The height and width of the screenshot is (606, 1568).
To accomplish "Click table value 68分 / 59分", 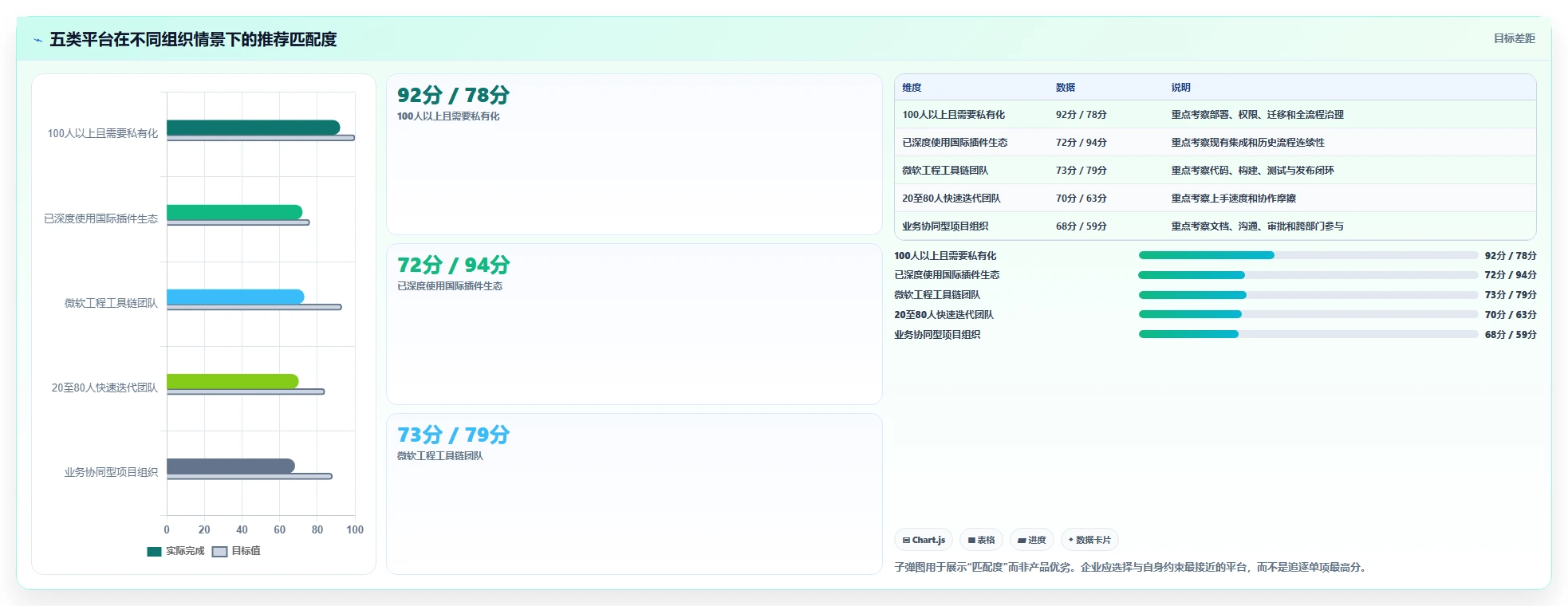I will (x=1081, y=226).
